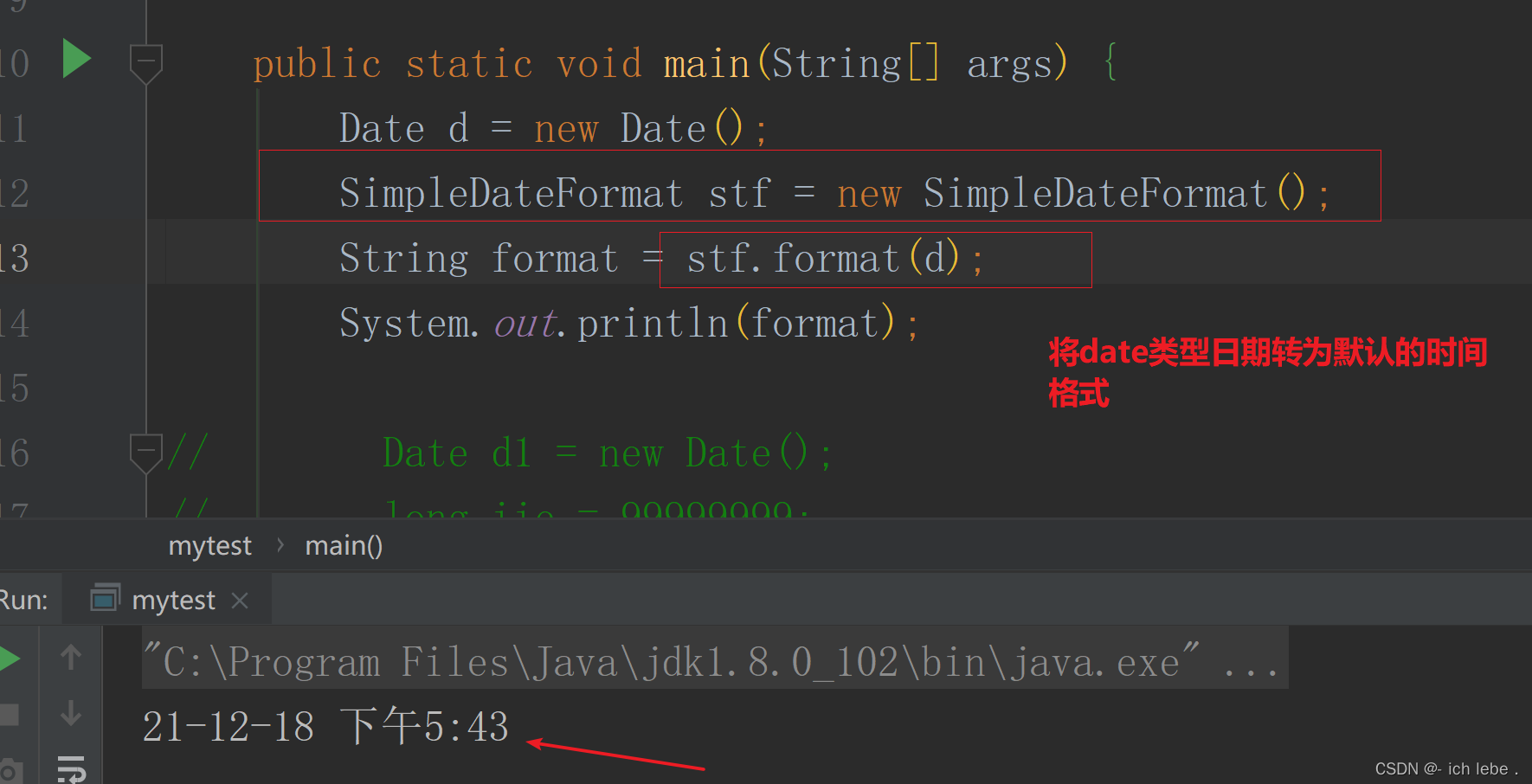Click the up arrow navigation icon in Run panel
The width and height of the screenshot is (1532, 784).
click(72, 655)
